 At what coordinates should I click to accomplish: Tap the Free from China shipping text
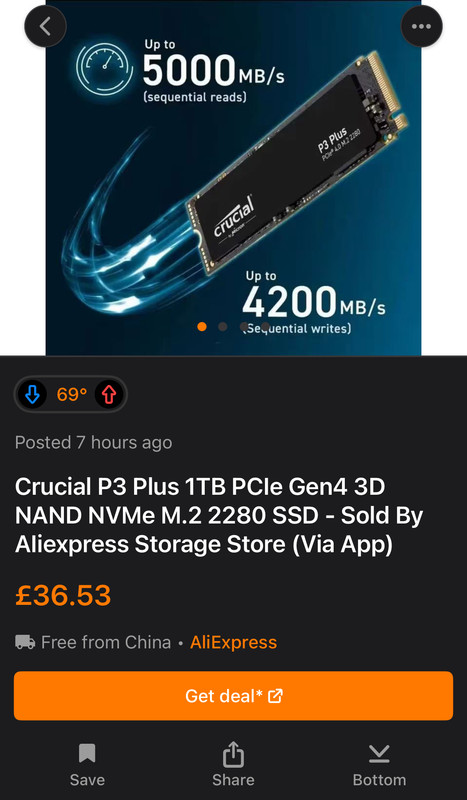coord(106,642)
